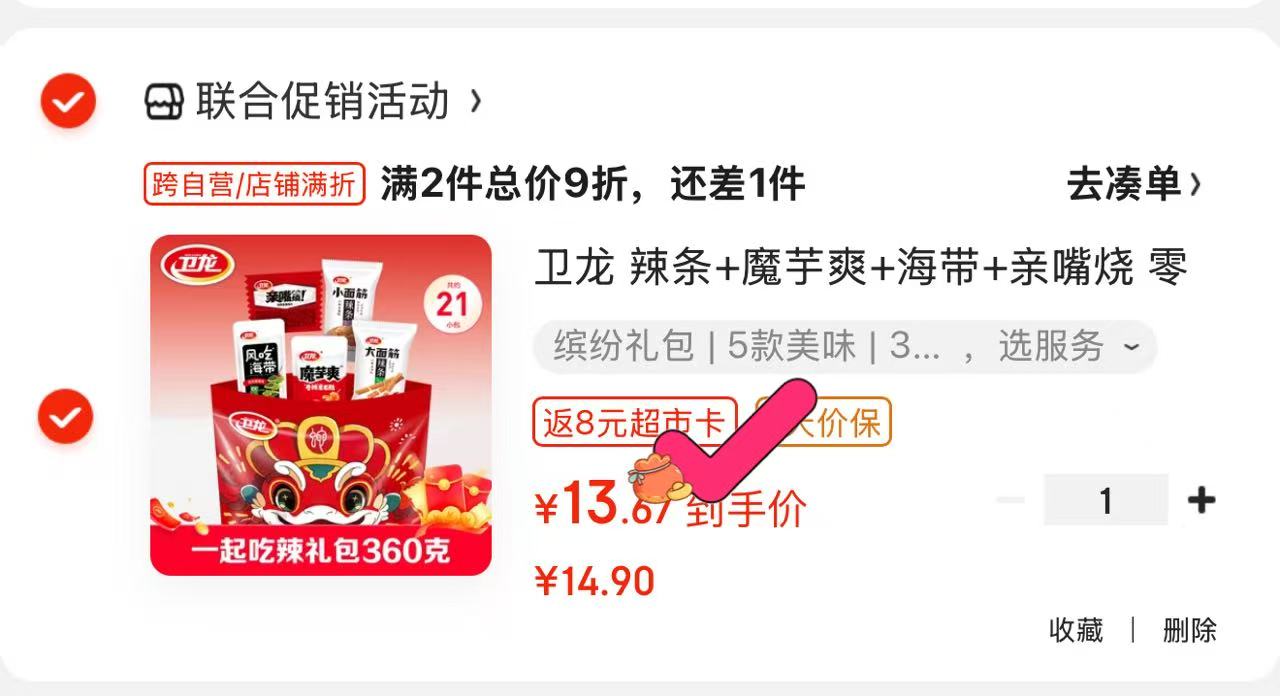This screenshot has width=1280, height=696.
Task: Open the 卫龙 gift pack product thumbnail
Action: (321, 405)
